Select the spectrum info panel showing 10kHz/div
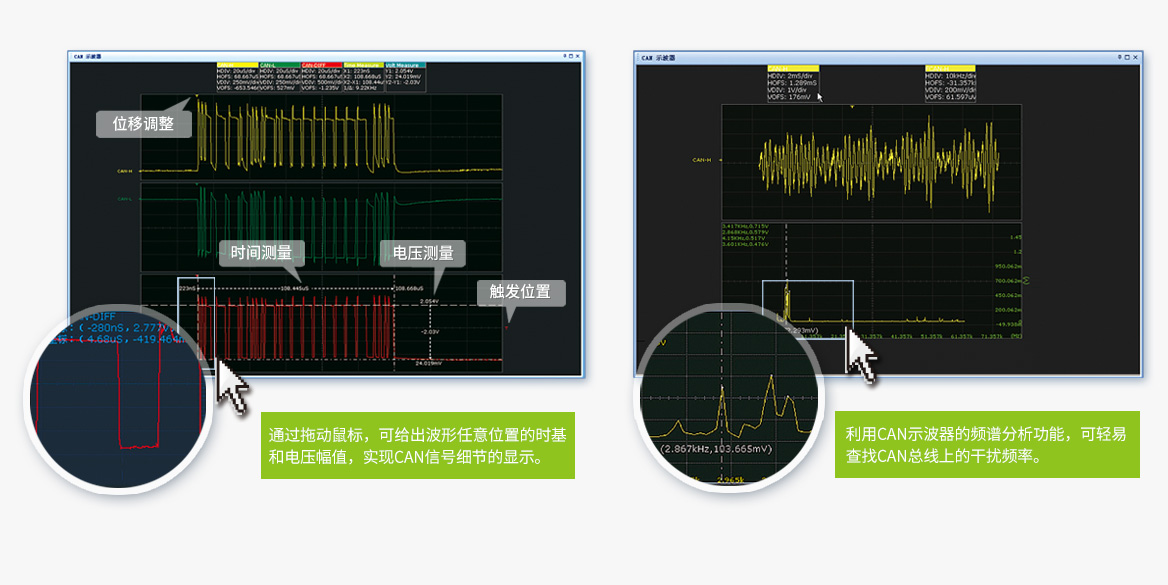The height and width of the screenshot is (585, 1168). pos(950,84)
